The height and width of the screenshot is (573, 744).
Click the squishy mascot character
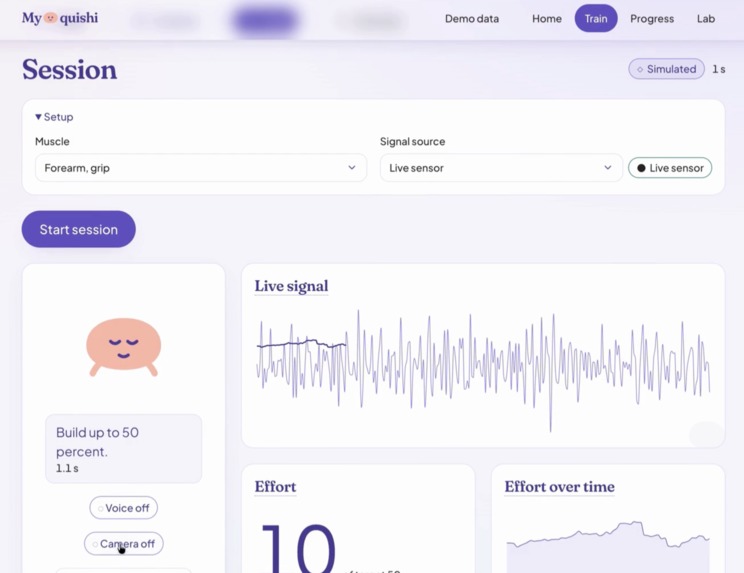pos(123,347)
